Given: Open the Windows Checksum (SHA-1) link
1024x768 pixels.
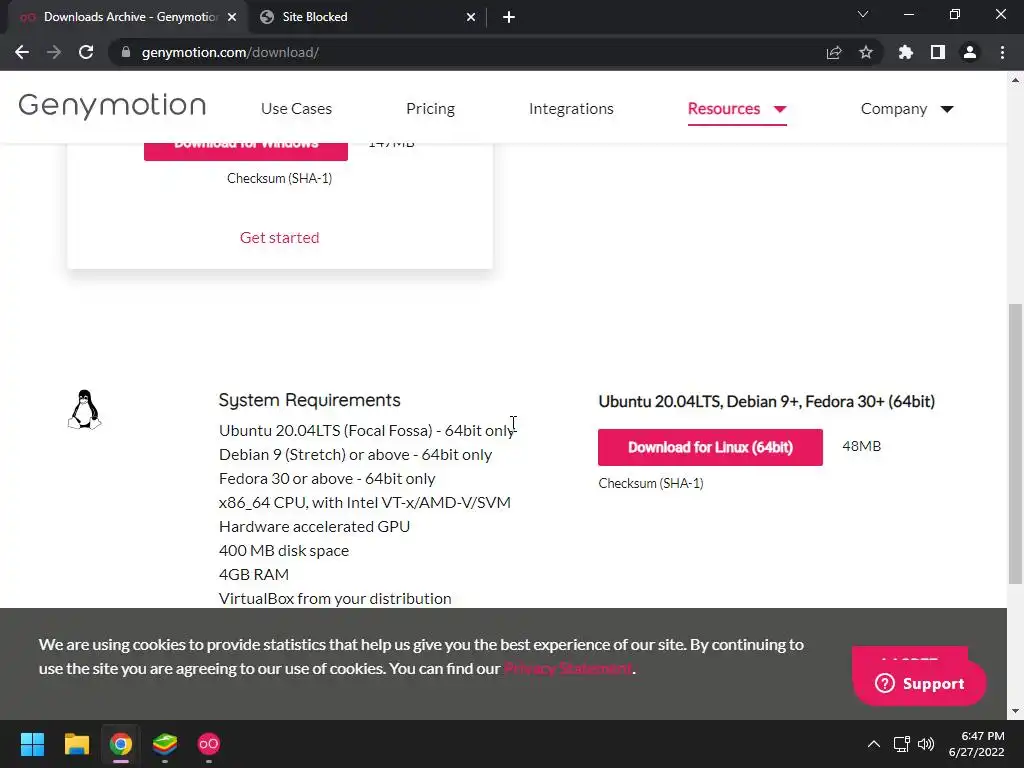Looking at the screenshot, I should 280,178.
